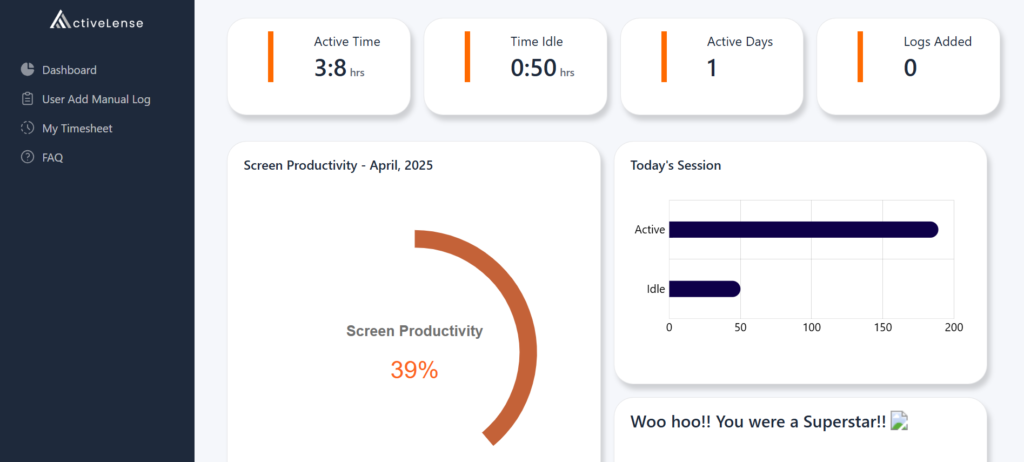Select the Active Days card
The width and height of the screenshot is (1024, 462).
pos(712,66)
